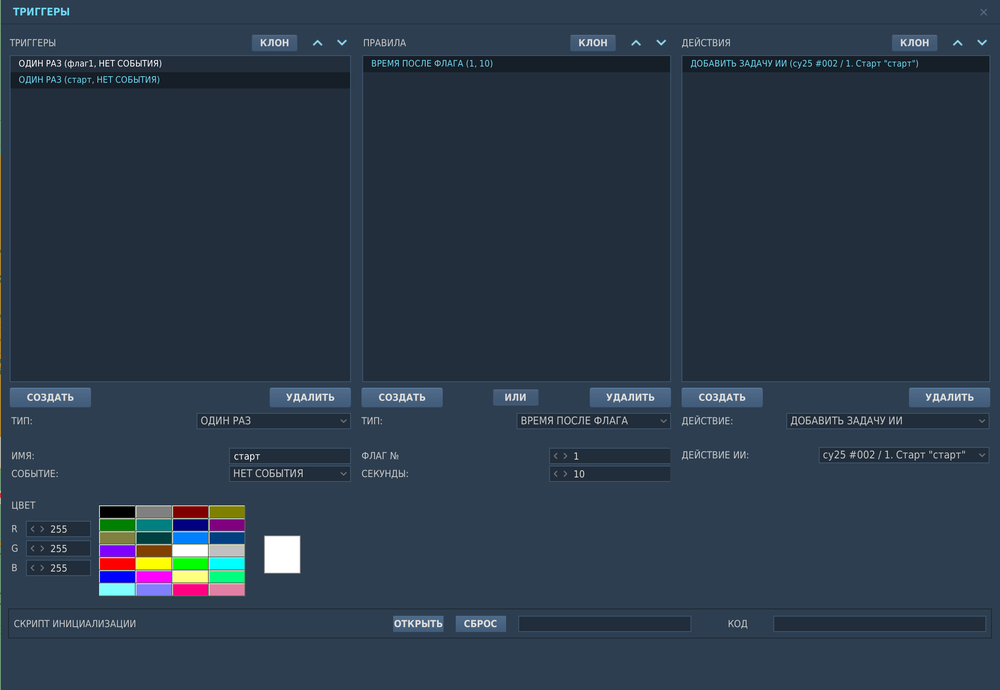This screenshot has height=690, width=1000.
Task: Click the КОД input field
Action: pos(879,624)
